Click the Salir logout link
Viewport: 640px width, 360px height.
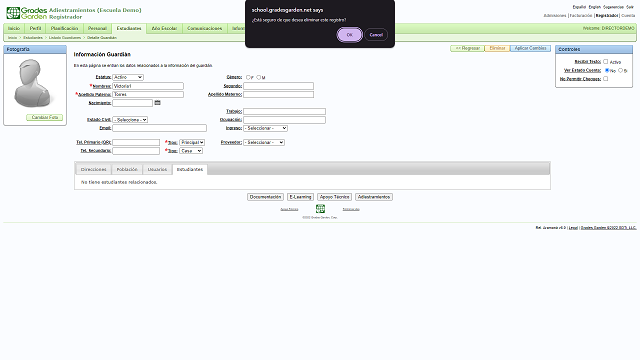(x=630, y=7)
